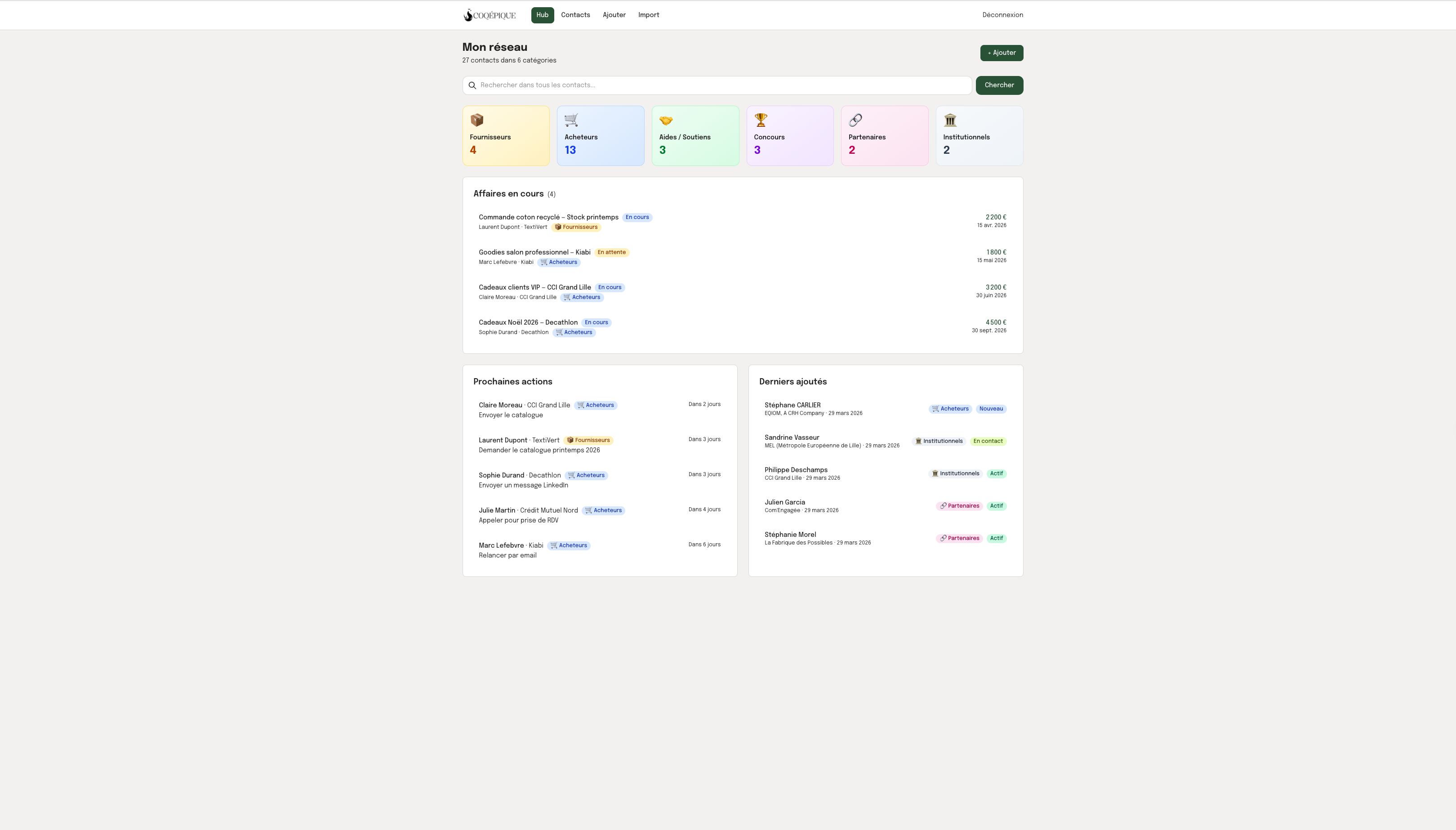The image size is (1456, 830).
Task: Click the Déconnexion link
Action: pyautogui.click(x=1002, y=15)
